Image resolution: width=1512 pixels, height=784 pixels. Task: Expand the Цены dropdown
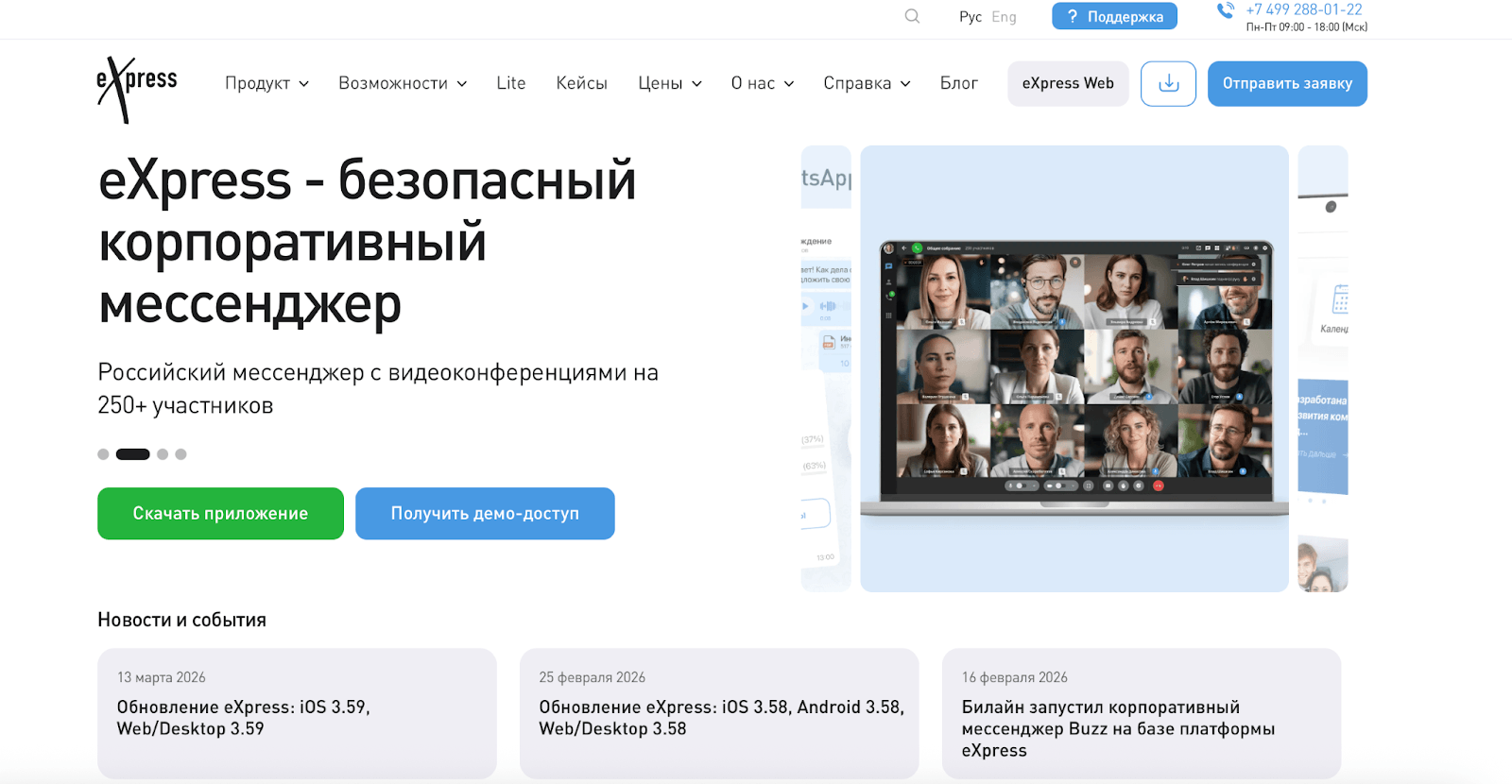669,83
